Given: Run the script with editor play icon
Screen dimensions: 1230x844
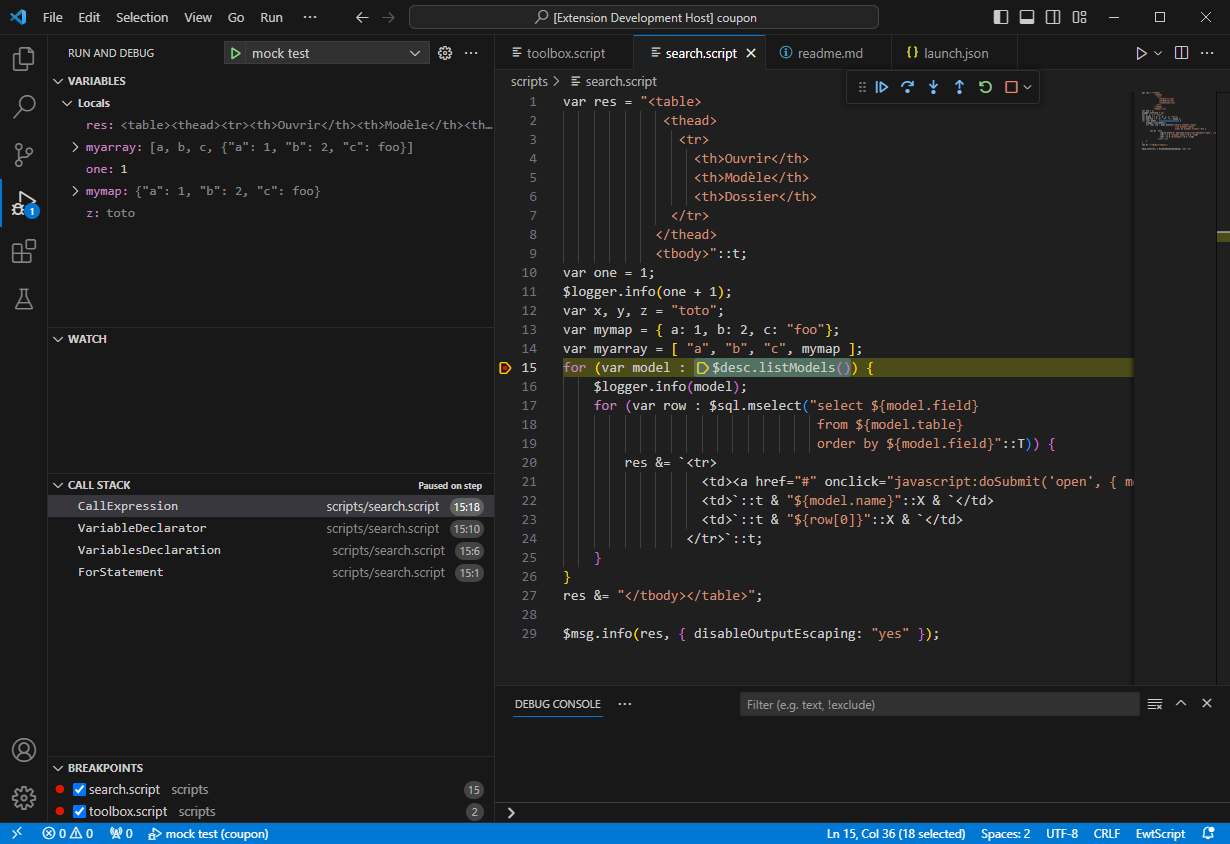Looking at the screenshot, I should click(x=1141, y=53).
